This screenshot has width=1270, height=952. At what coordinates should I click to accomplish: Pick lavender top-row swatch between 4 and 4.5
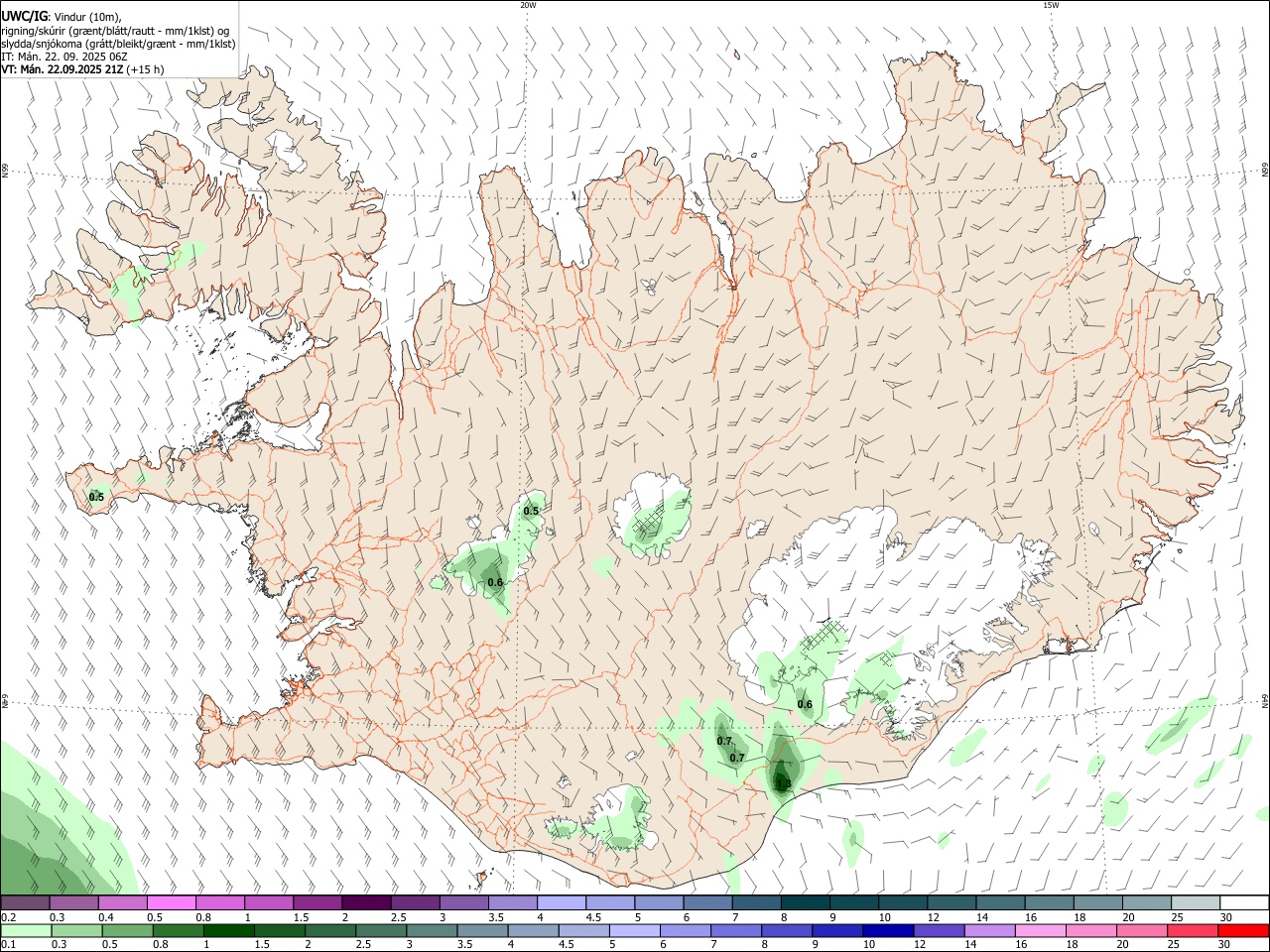pos(562,902)
